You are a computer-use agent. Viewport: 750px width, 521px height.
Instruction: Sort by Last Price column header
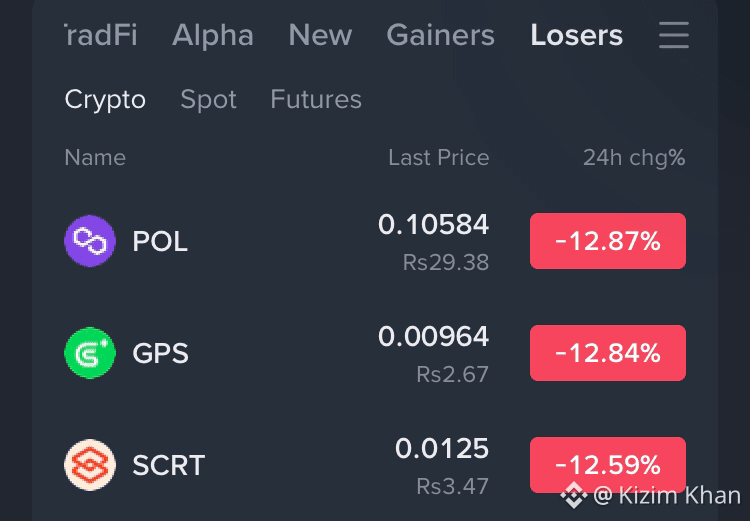(439, 157)
